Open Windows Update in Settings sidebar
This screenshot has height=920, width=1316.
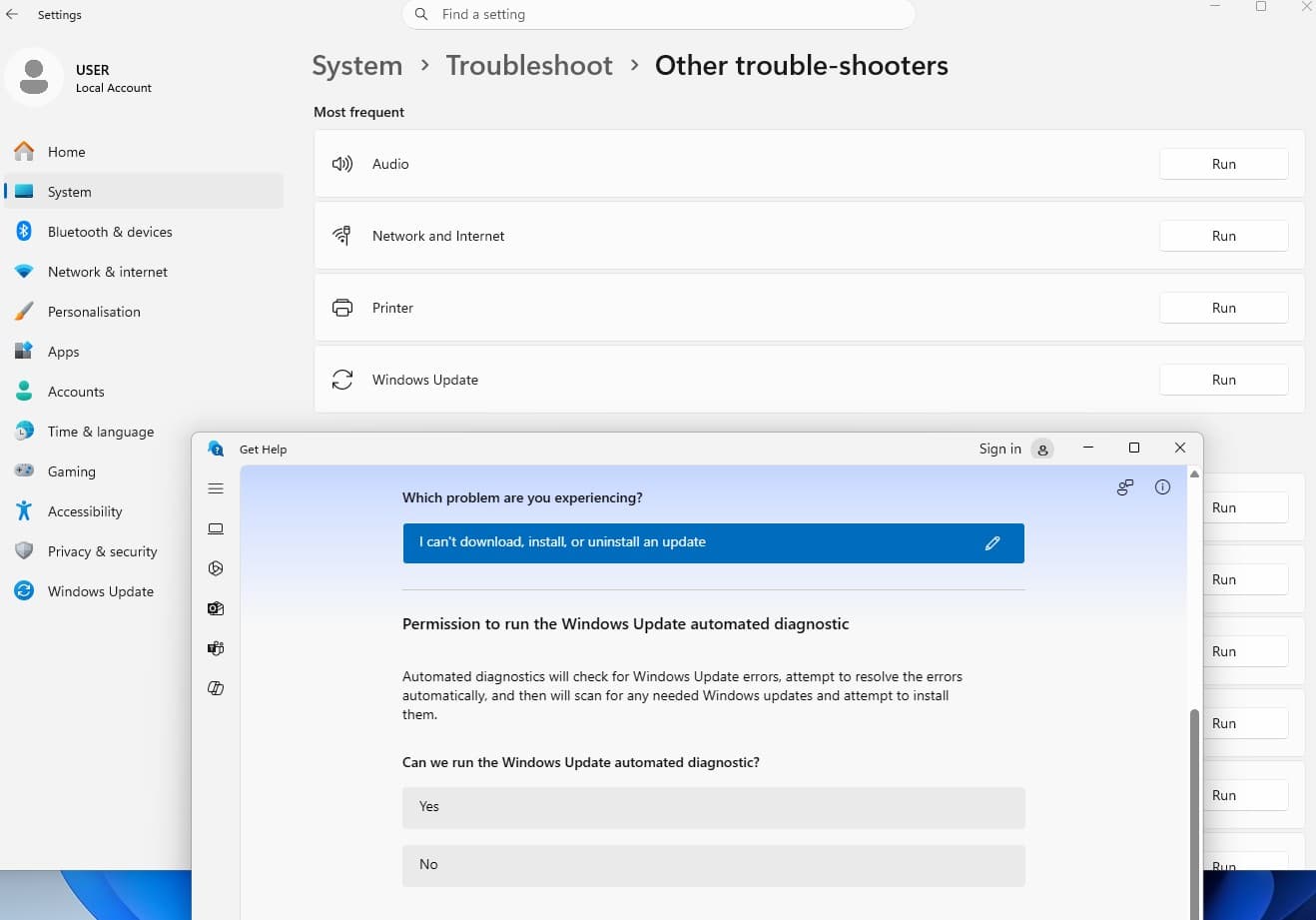point(98,591)
